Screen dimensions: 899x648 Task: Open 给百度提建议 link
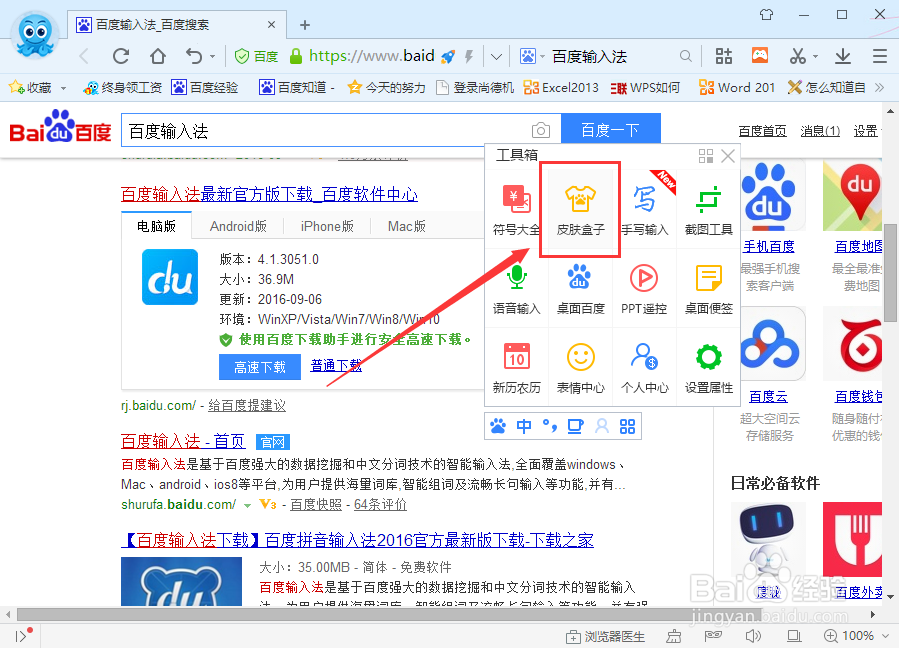(247, 405)
